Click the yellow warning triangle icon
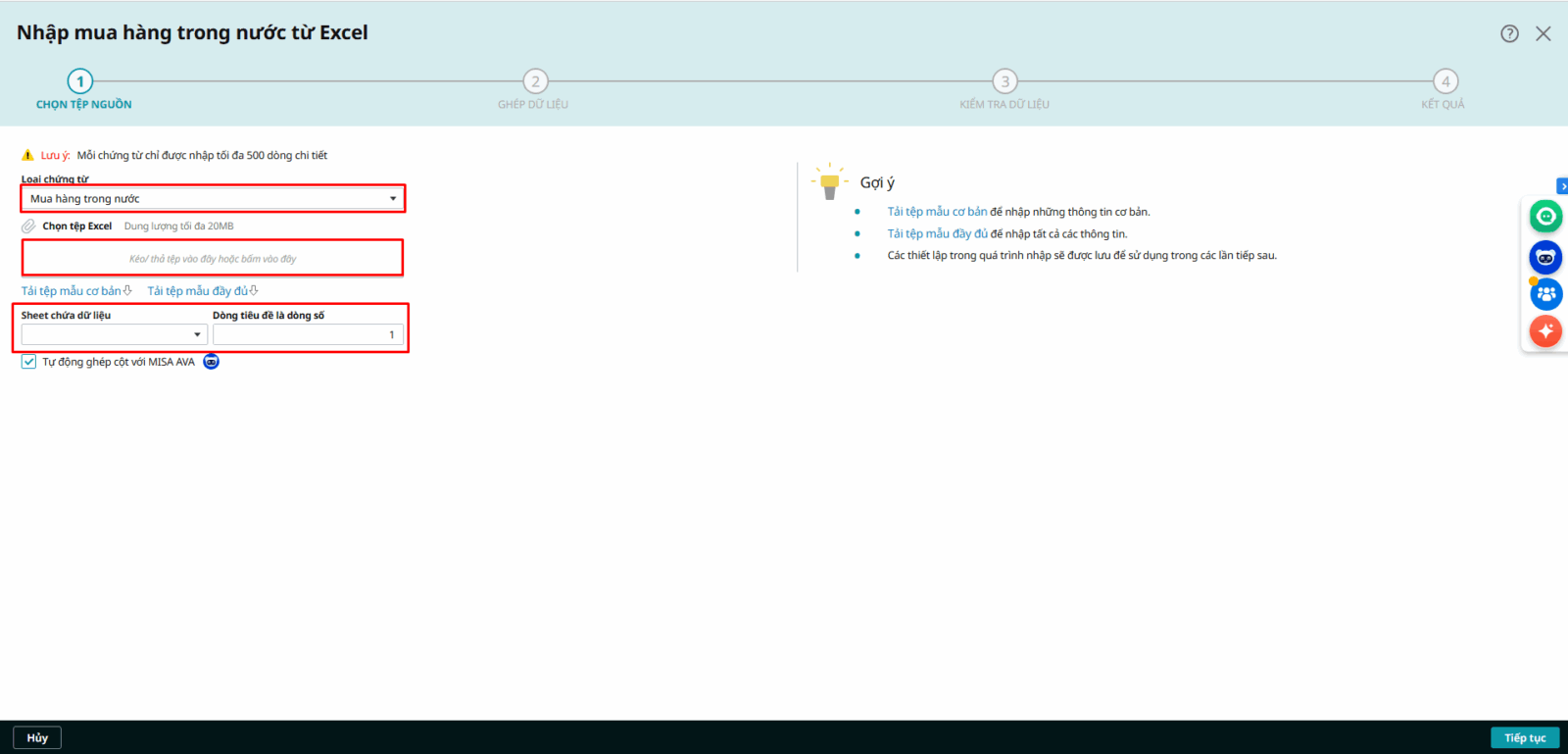 point(27,155)
